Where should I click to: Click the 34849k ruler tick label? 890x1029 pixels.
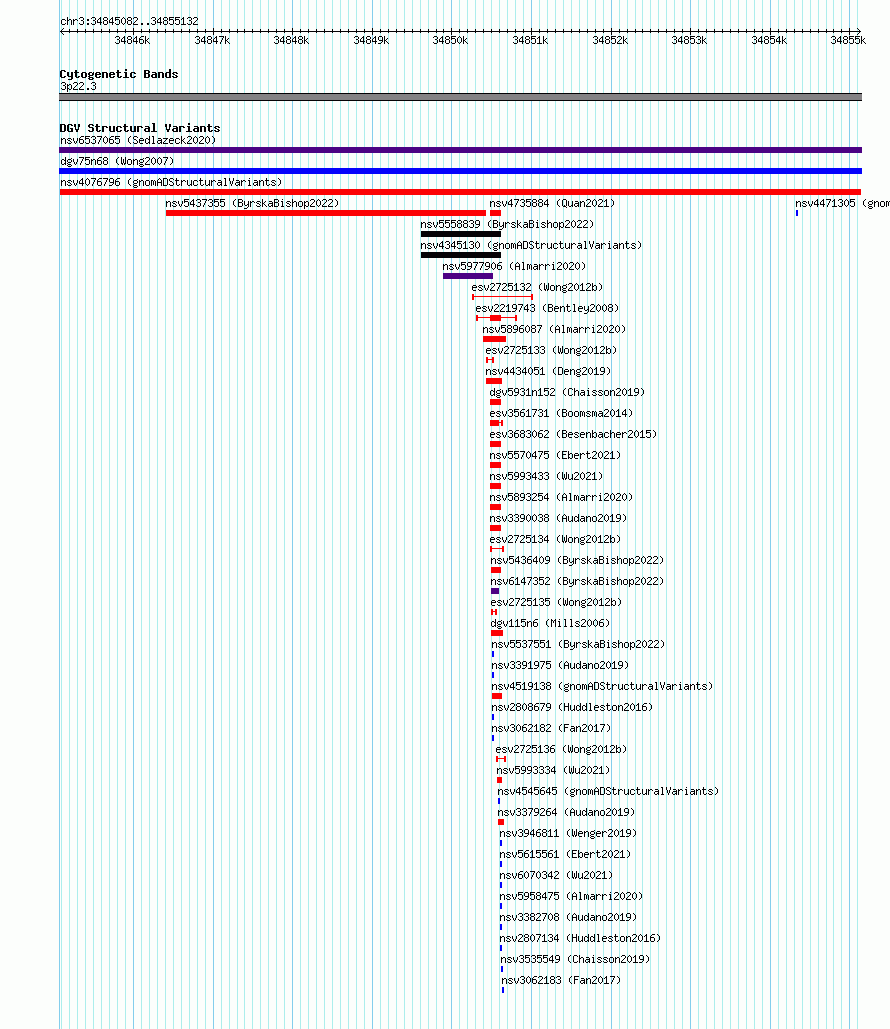pos(371,40)
